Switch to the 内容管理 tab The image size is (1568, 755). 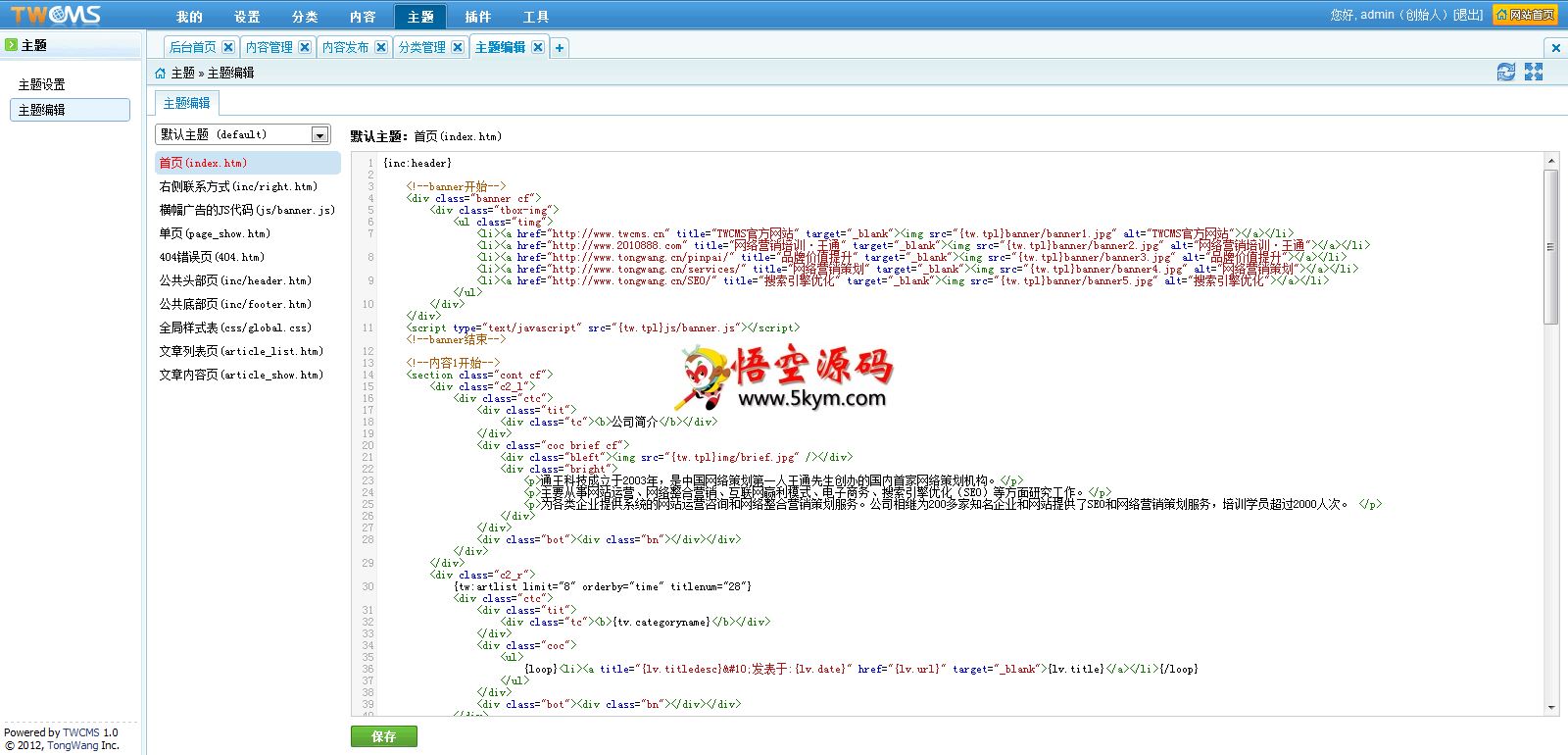pos(269,47)
